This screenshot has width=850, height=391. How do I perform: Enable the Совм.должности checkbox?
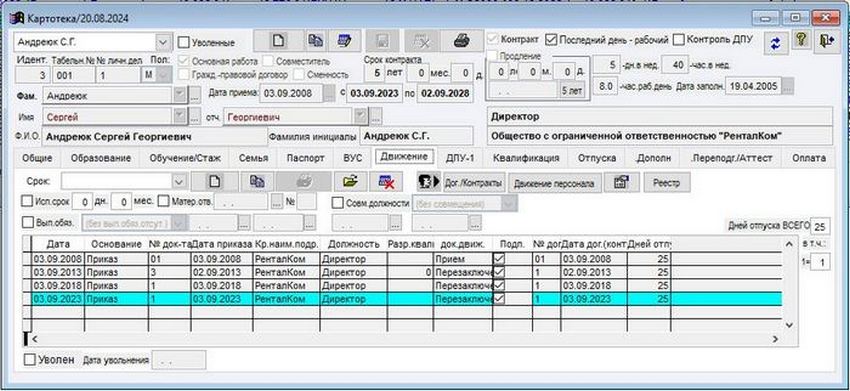pyautogui.click(x=338, y=203)
